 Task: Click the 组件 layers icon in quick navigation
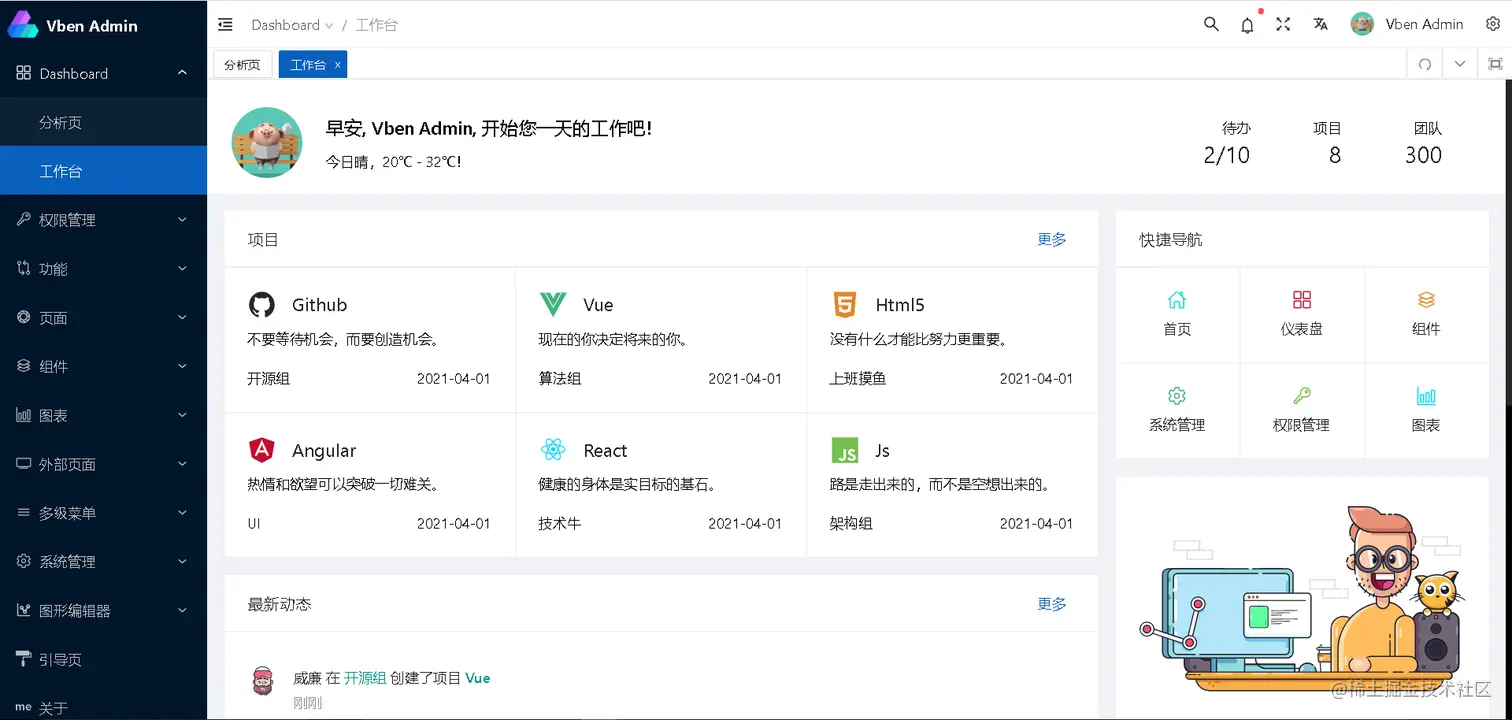coord(1426,300)
